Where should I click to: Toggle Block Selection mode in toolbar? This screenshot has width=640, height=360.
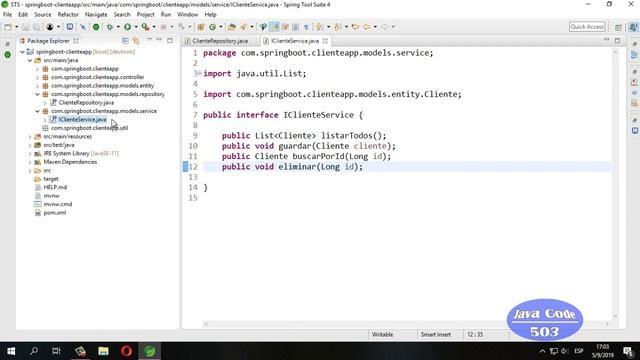pyautogui.click(x=295, y=27)
